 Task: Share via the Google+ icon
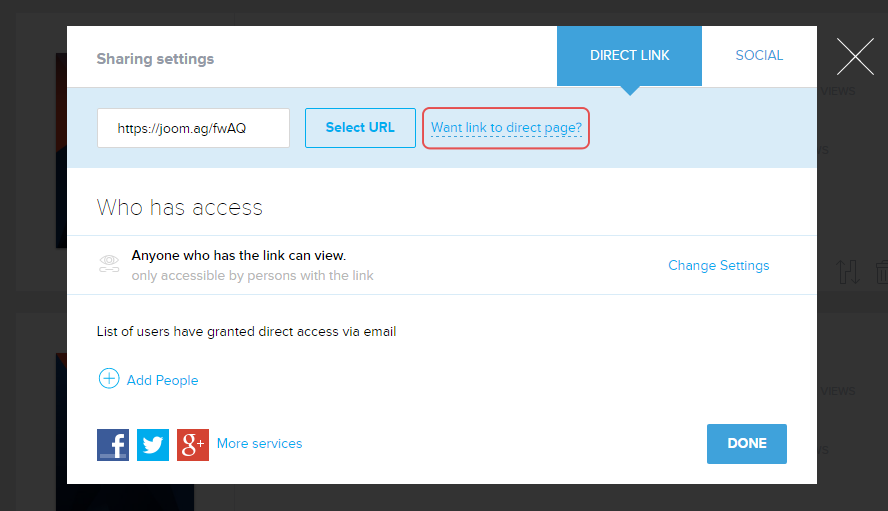pos(193,444)
